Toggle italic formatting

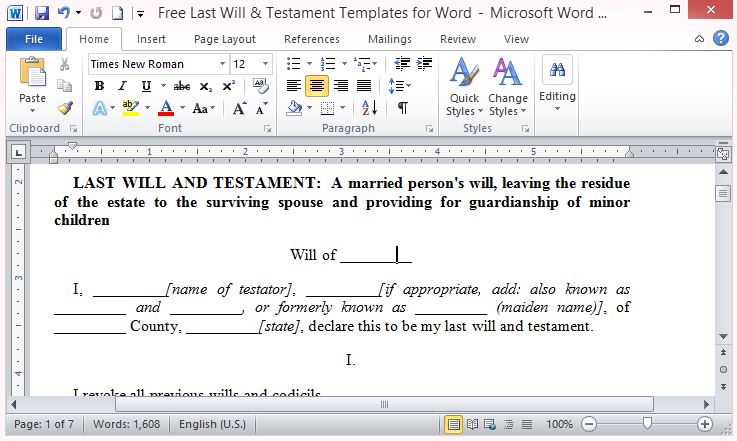[123, 86]
